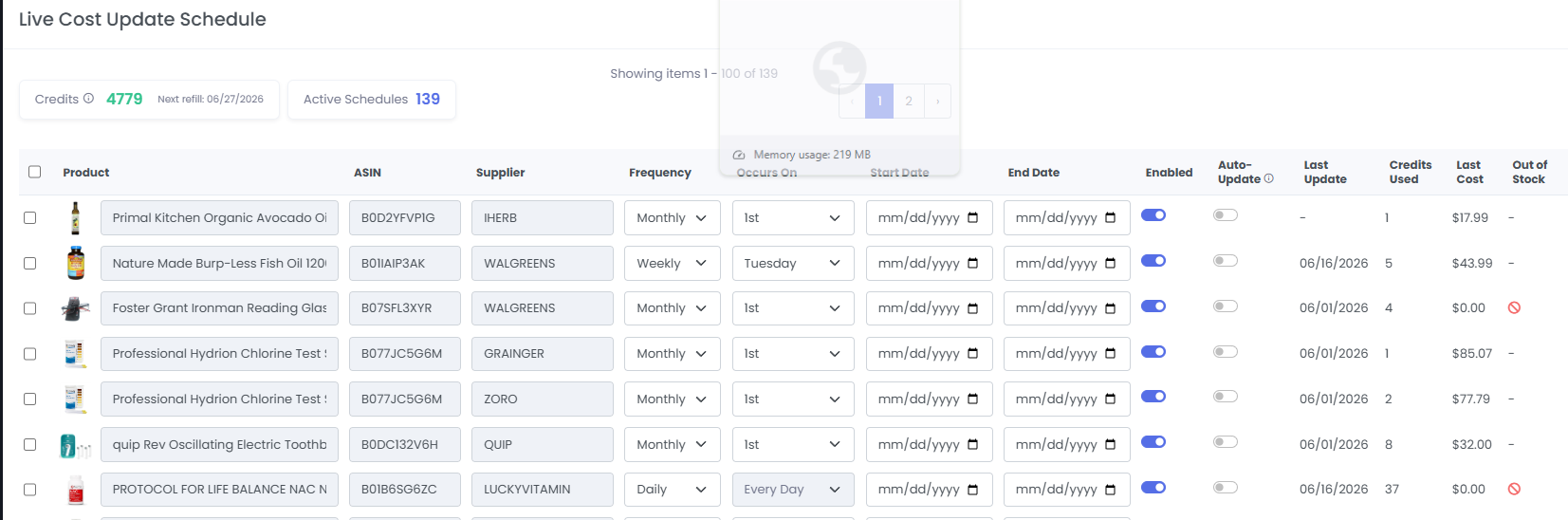This screenshot has height=520, width=1568.
Task: Open the Weekly frequency dropdown for Nature Made
Action: [672, 263]
